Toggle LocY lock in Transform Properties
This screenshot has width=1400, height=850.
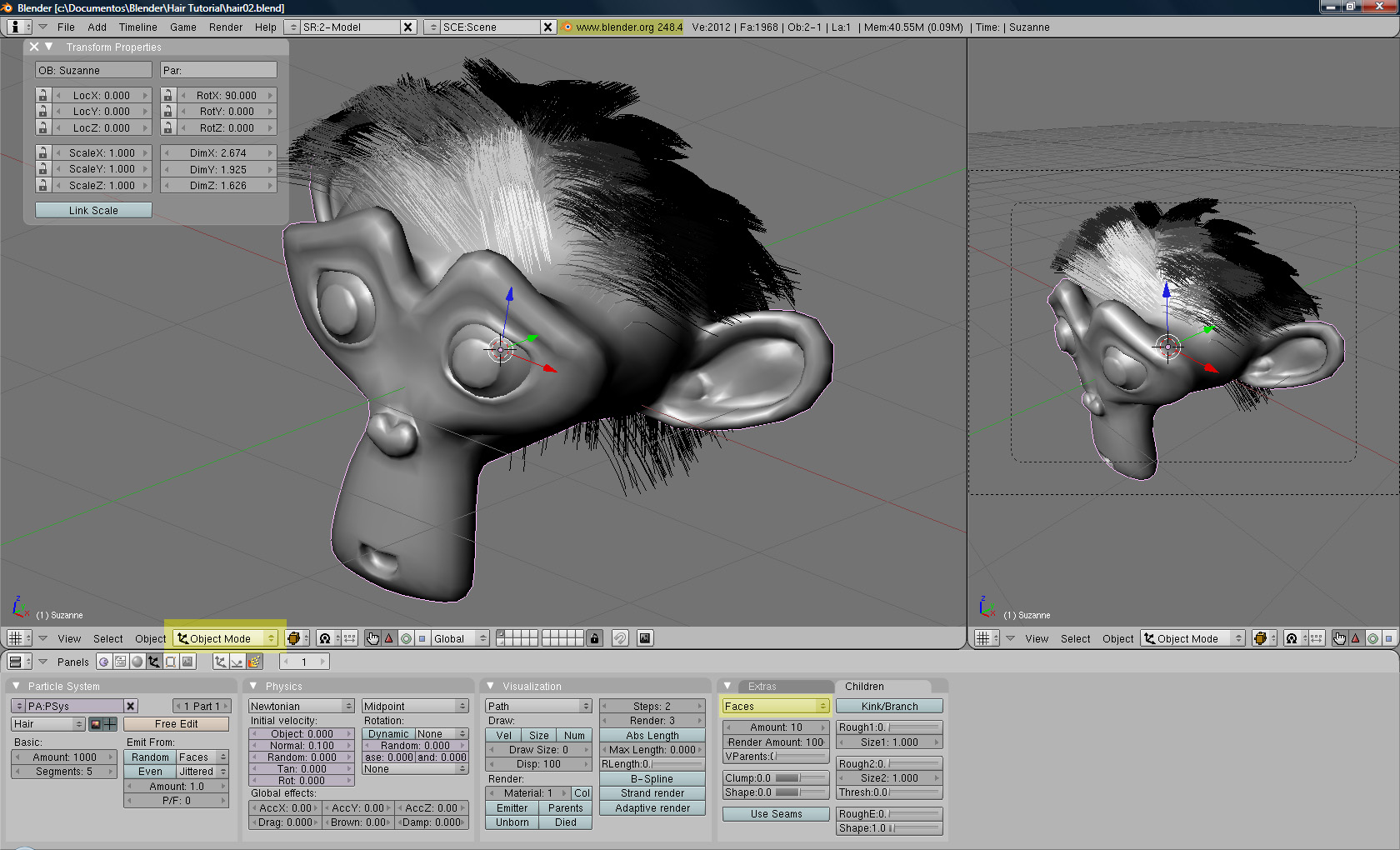(x=42, y=111)
